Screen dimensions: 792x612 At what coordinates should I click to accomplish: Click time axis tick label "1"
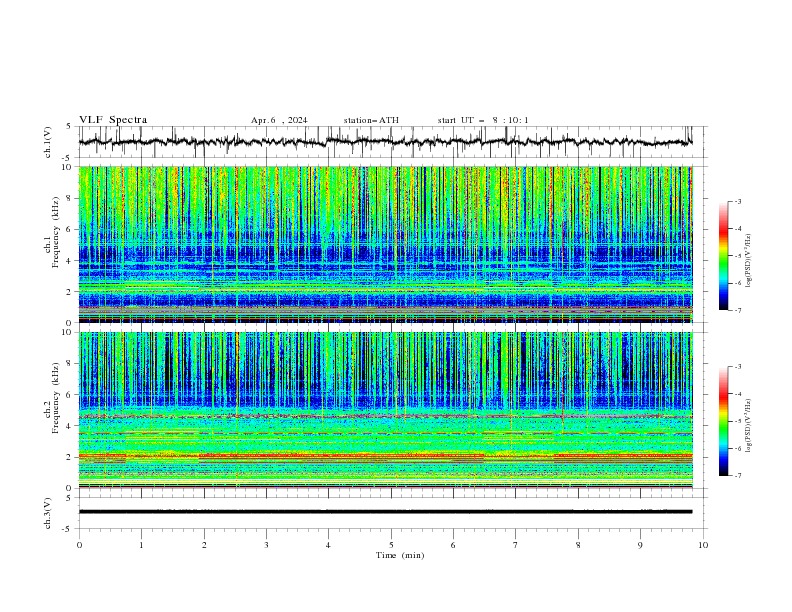pos(141,545)
